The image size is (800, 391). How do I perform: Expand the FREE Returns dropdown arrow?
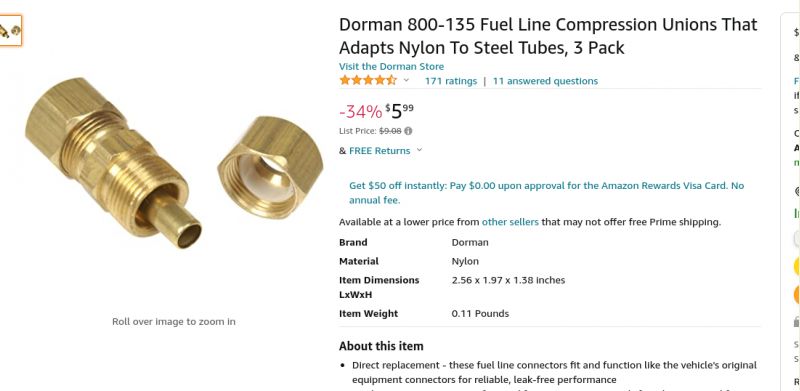[419, 150]
